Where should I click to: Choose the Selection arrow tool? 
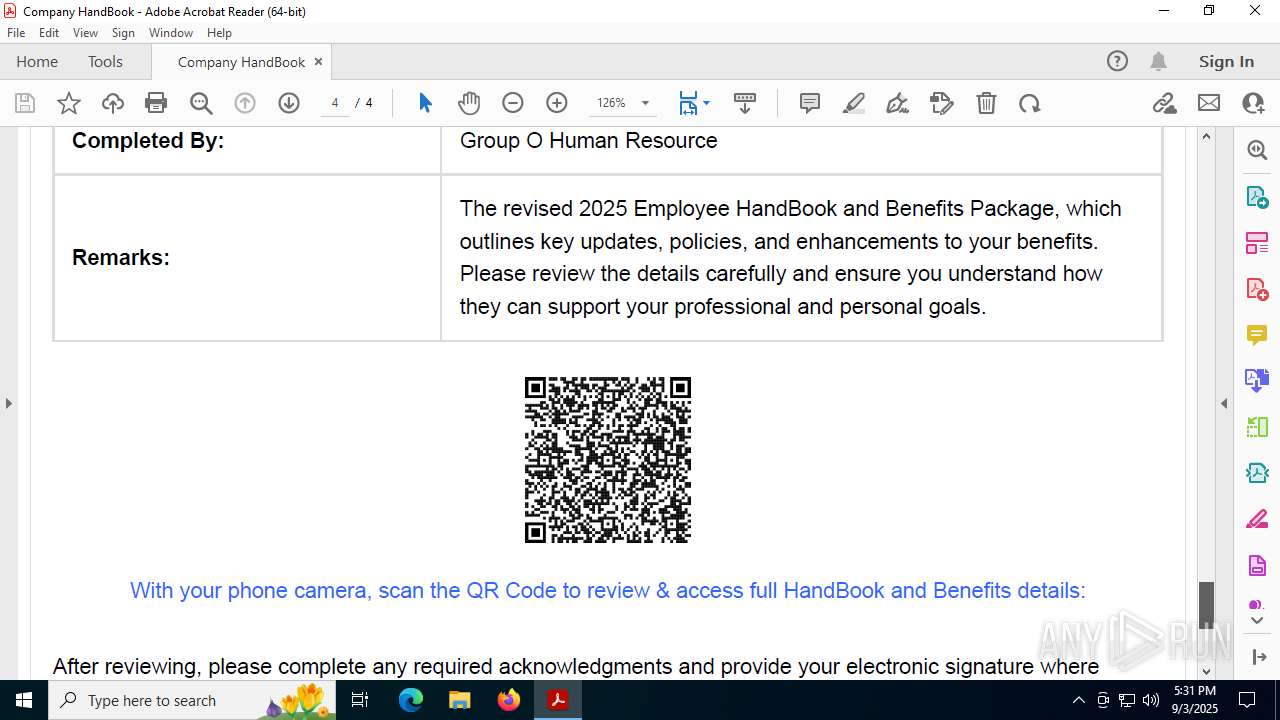(425, 103)
